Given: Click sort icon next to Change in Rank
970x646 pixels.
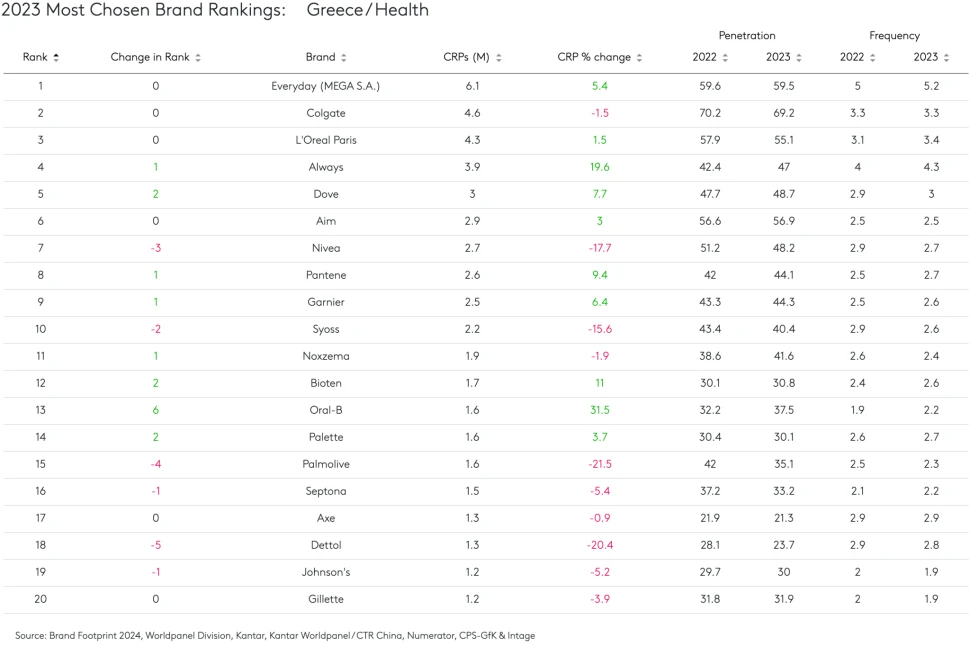Looking at the screenshot, I should pos(198,58).
